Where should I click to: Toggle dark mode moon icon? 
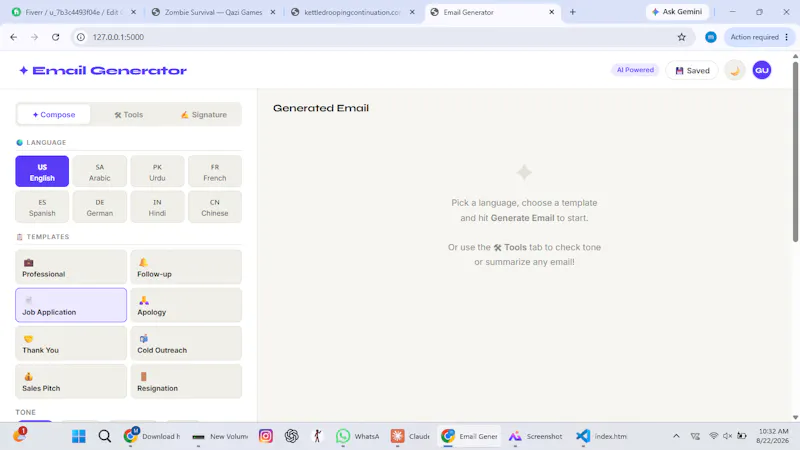click(735, 70)
